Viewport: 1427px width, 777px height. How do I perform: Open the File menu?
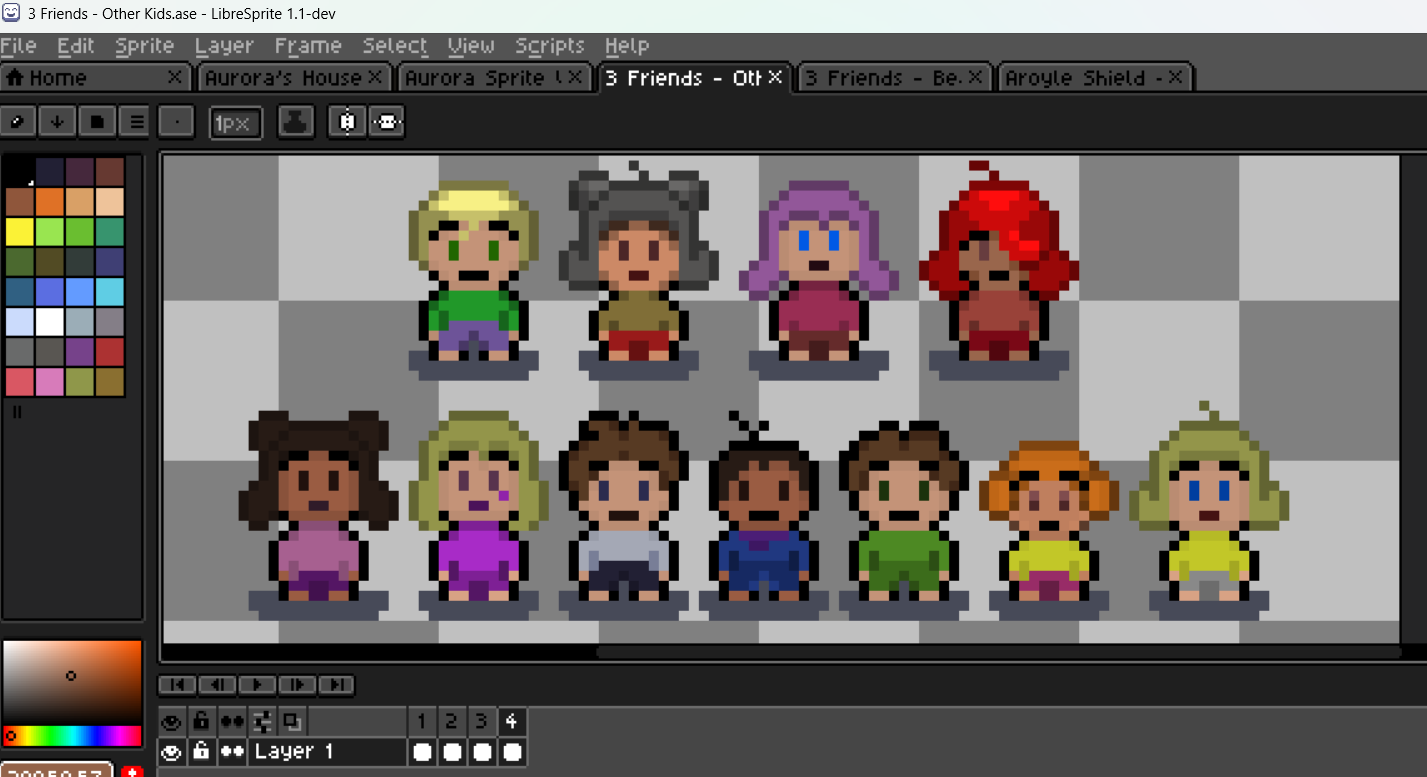[19, 46]
